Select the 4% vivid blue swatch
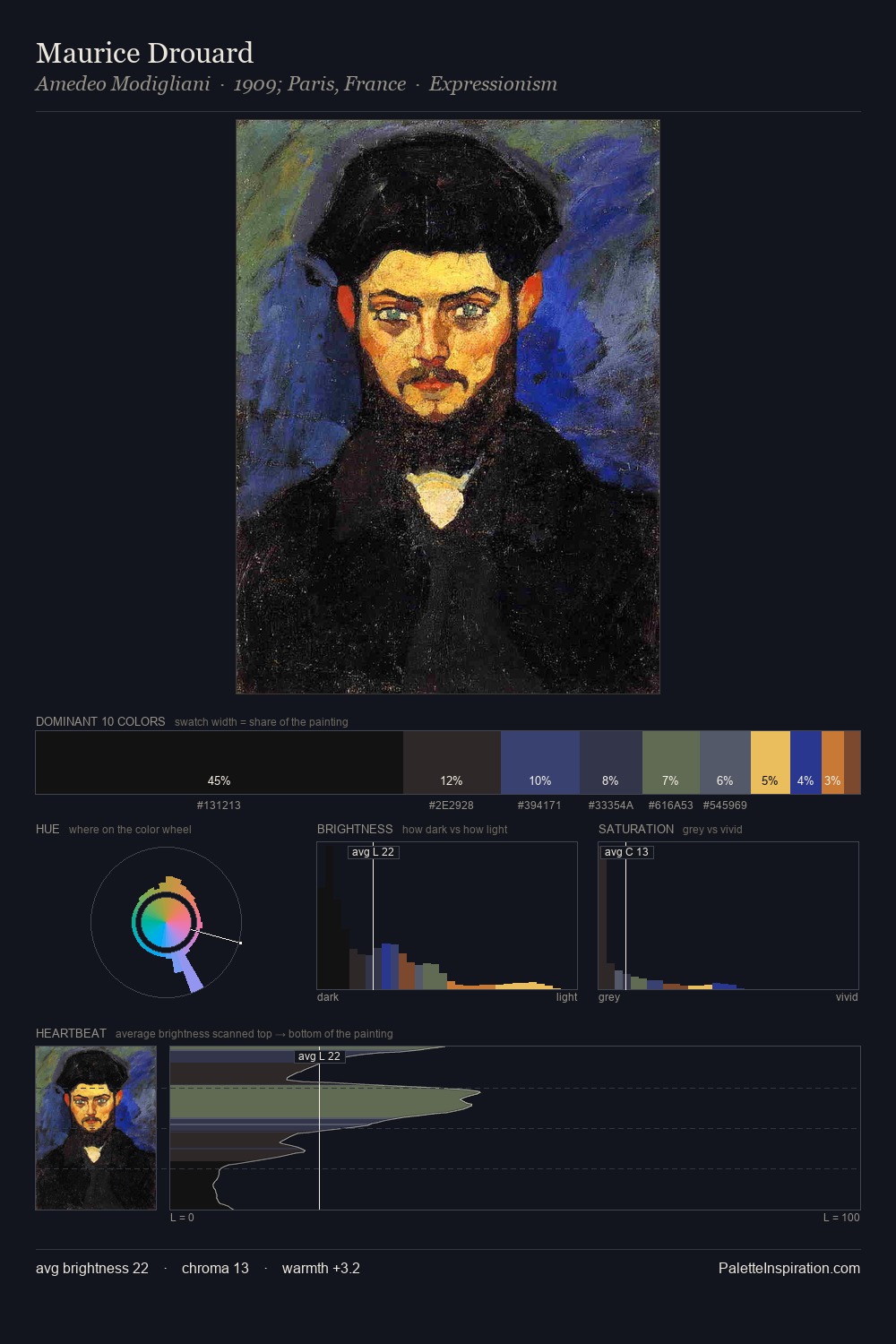Screen dimensions: 896x1344 click(x=806, y=762)
